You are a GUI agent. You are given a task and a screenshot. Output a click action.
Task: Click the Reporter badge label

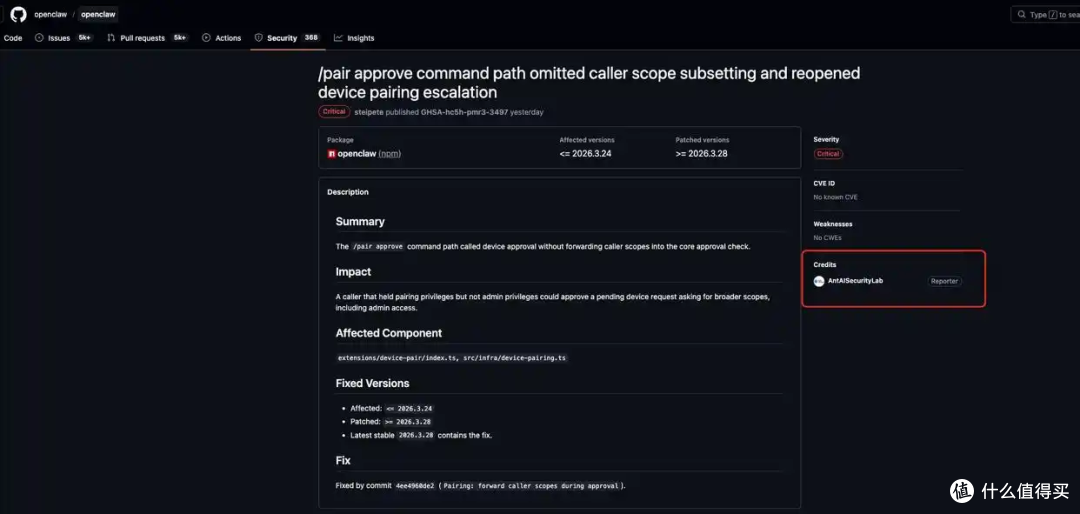[x=944, y=281]
